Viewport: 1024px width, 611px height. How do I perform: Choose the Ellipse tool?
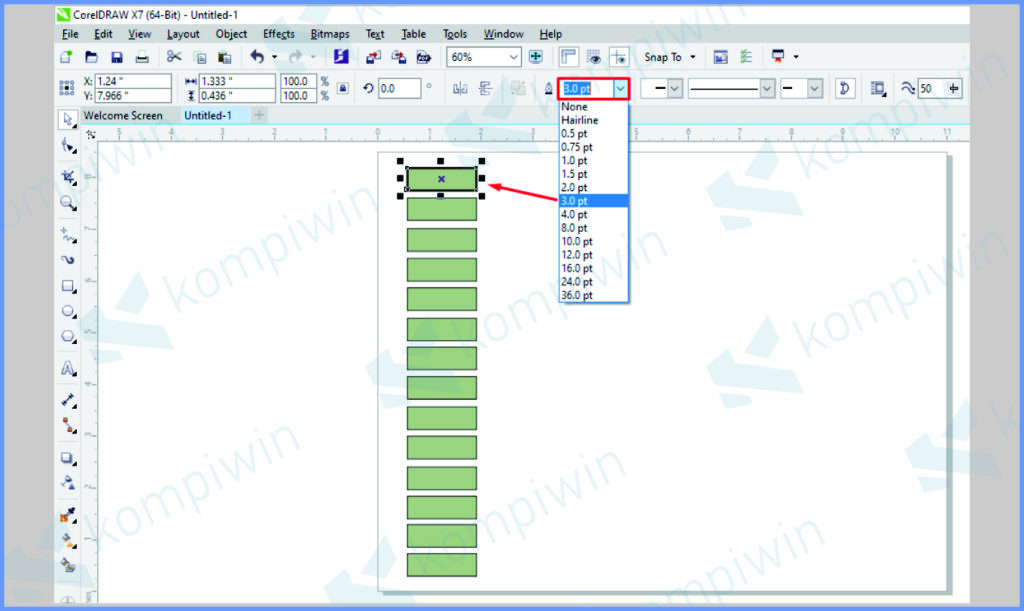pyautogui.click(x=68, y=311)
